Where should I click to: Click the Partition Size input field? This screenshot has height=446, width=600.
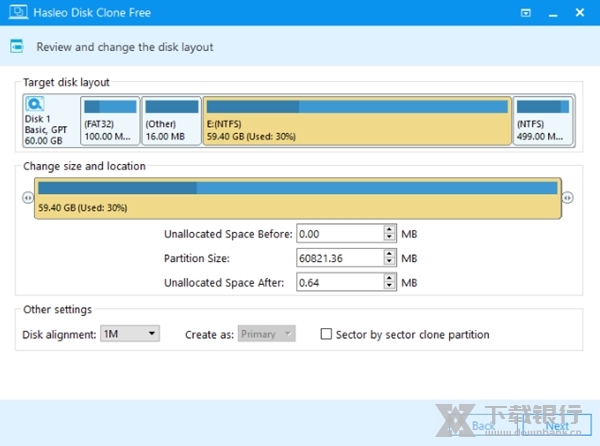[x=338, y=258]
